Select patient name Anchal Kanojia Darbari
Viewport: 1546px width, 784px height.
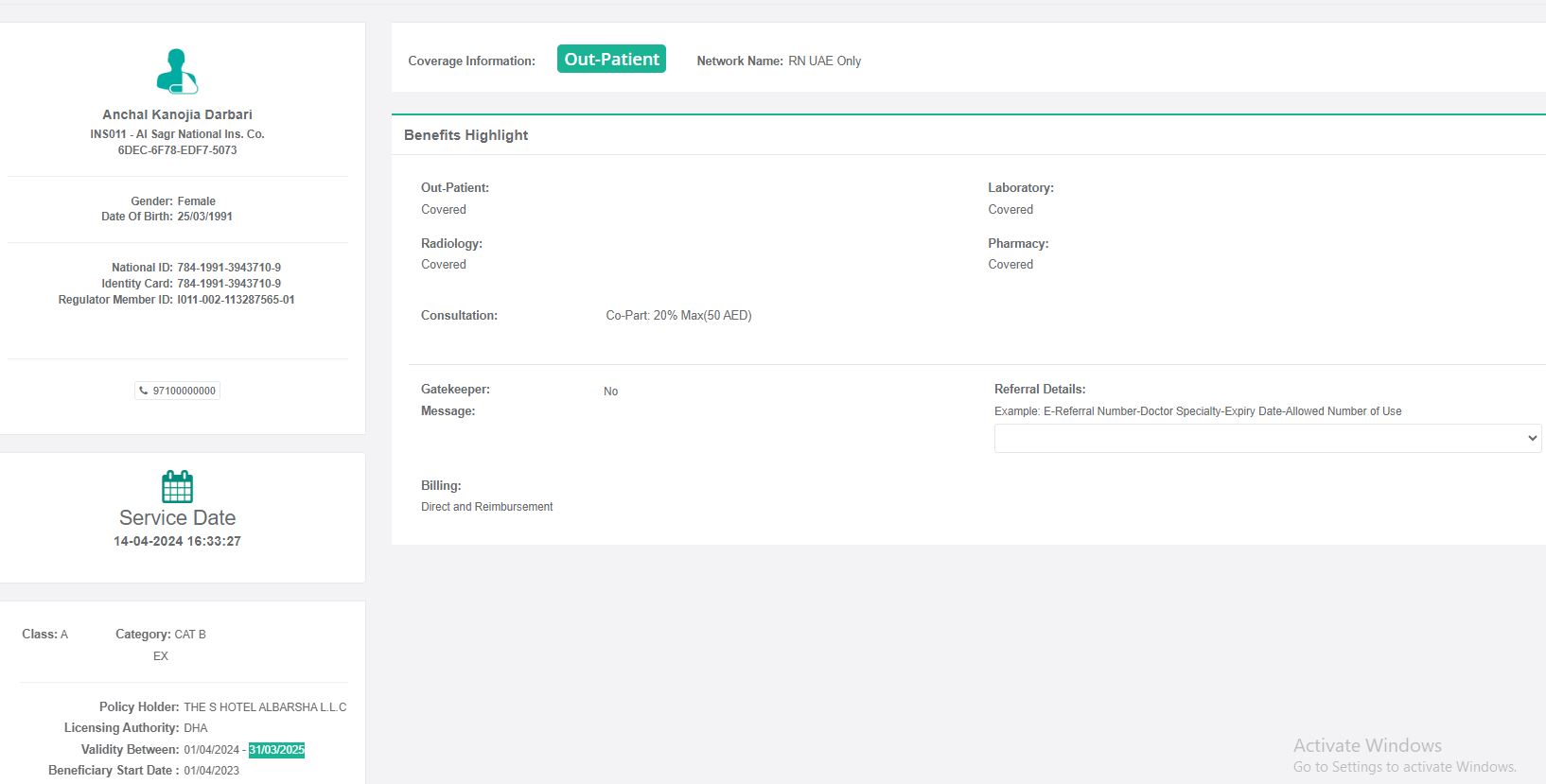(x=177, y=114)
